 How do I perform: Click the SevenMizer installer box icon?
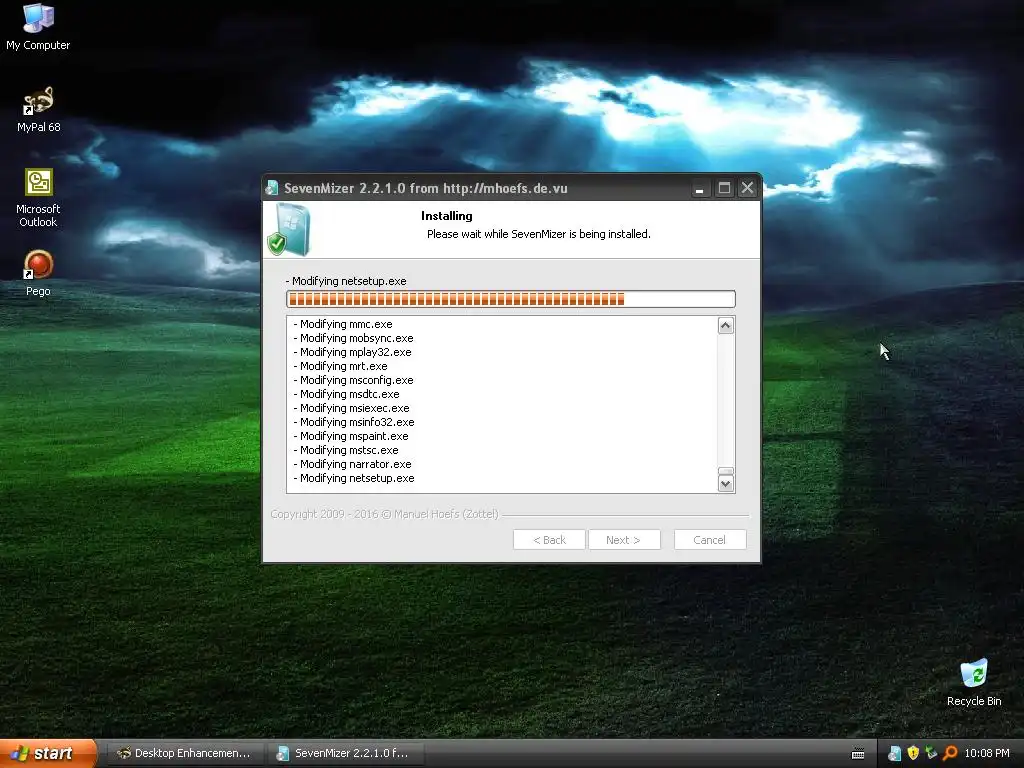coord(289,229)
